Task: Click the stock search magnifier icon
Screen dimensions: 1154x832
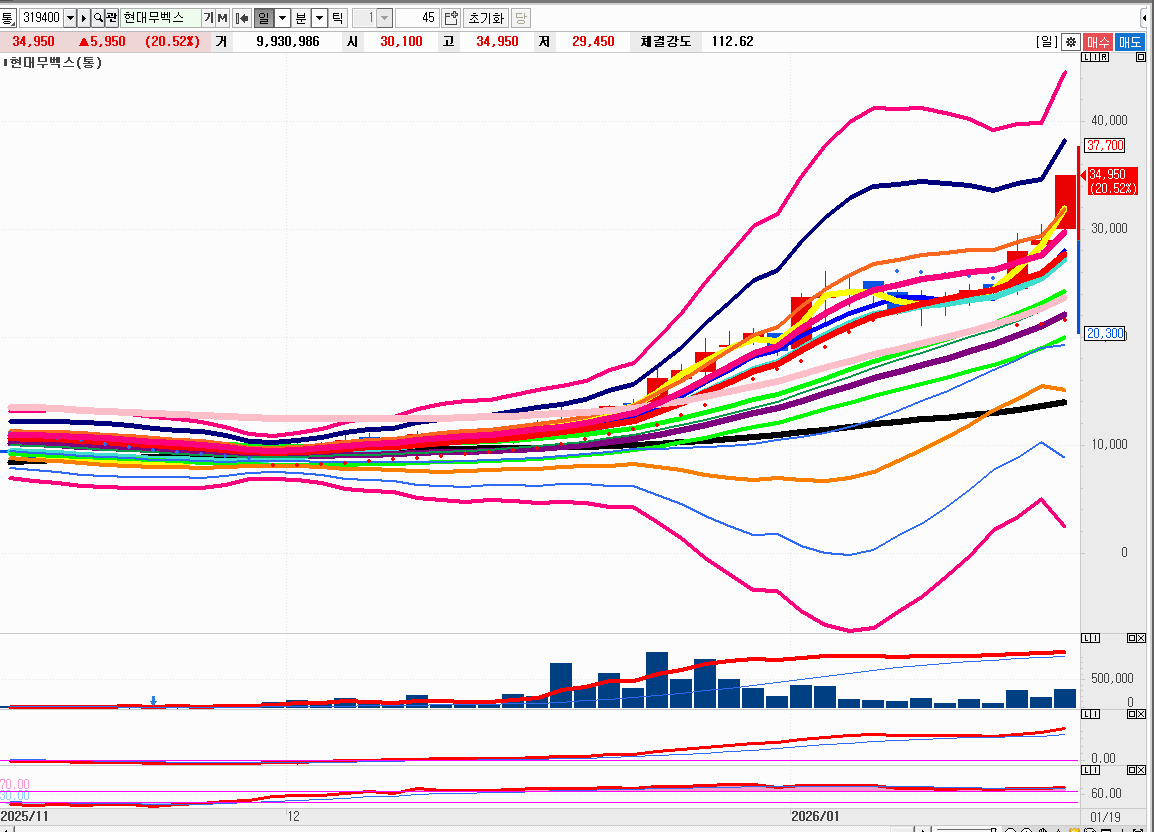Action: [98, 18]
